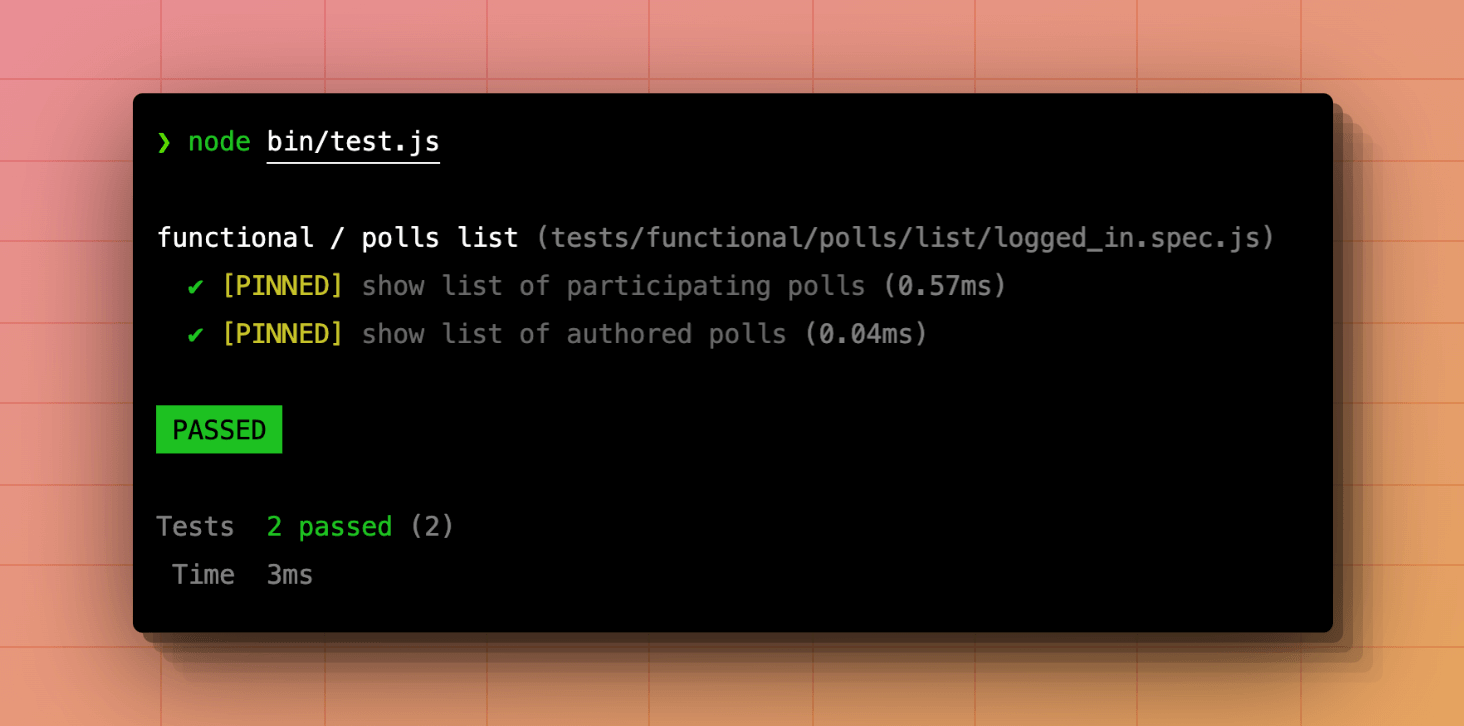Click the underlined bin/test.js path
The width and height of the screenshot is (1464, 726).
coord(353,142)
